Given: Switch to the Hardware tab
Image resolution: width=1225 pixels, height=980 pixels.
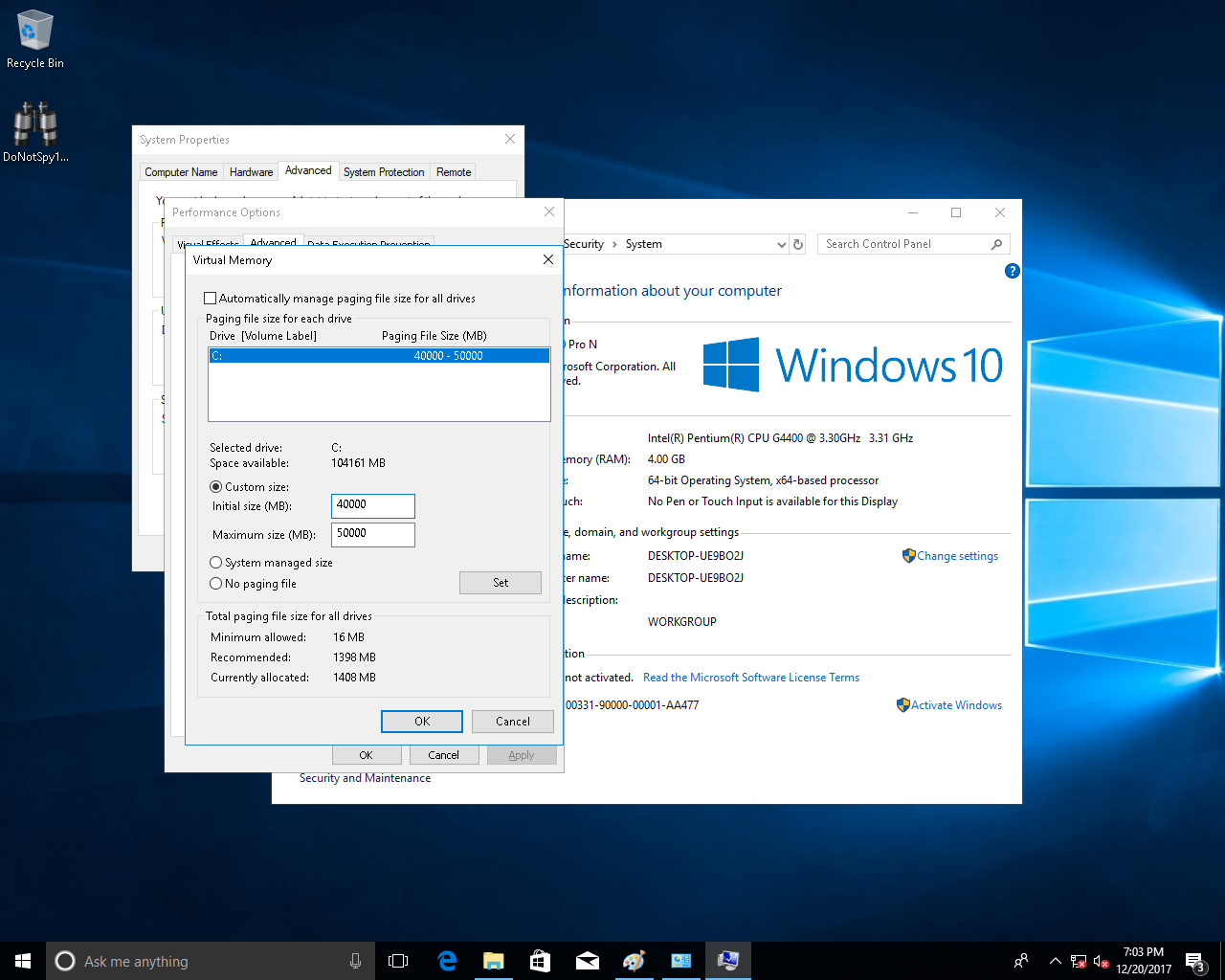Looking at the screenshot, I should (251, 172).
